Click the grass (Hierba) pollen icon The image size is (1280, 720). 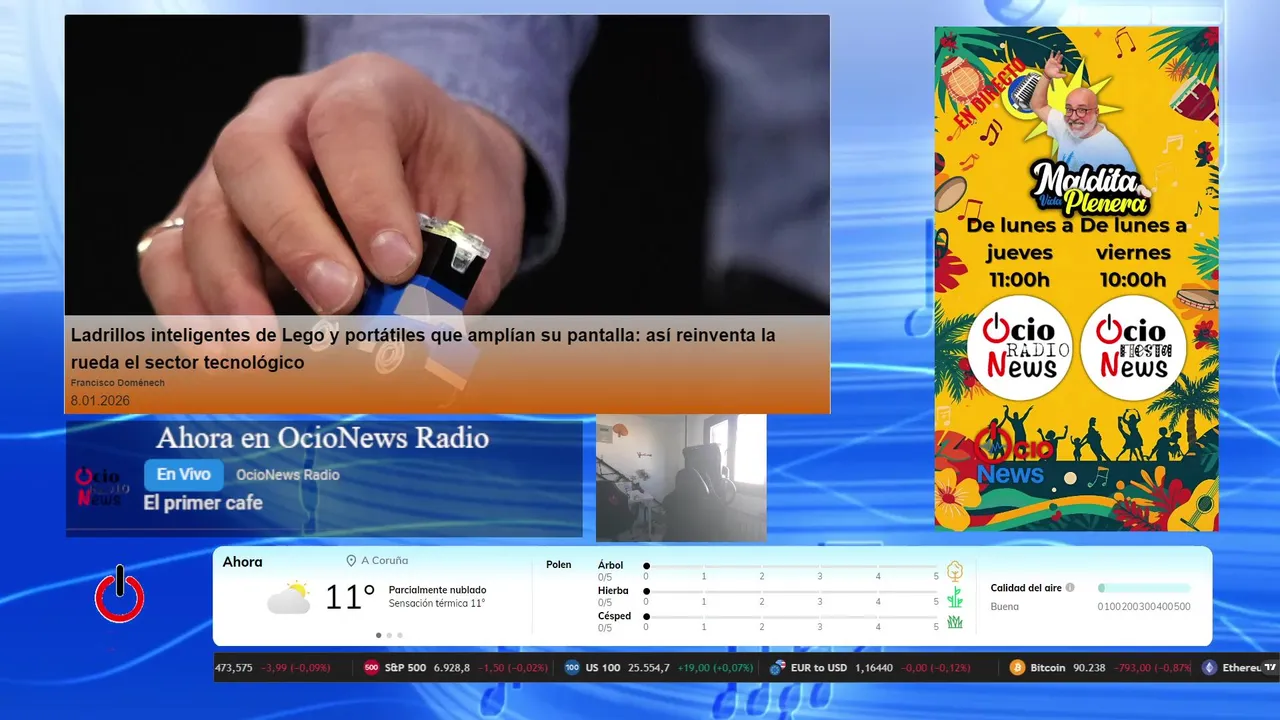coord(955,597)
